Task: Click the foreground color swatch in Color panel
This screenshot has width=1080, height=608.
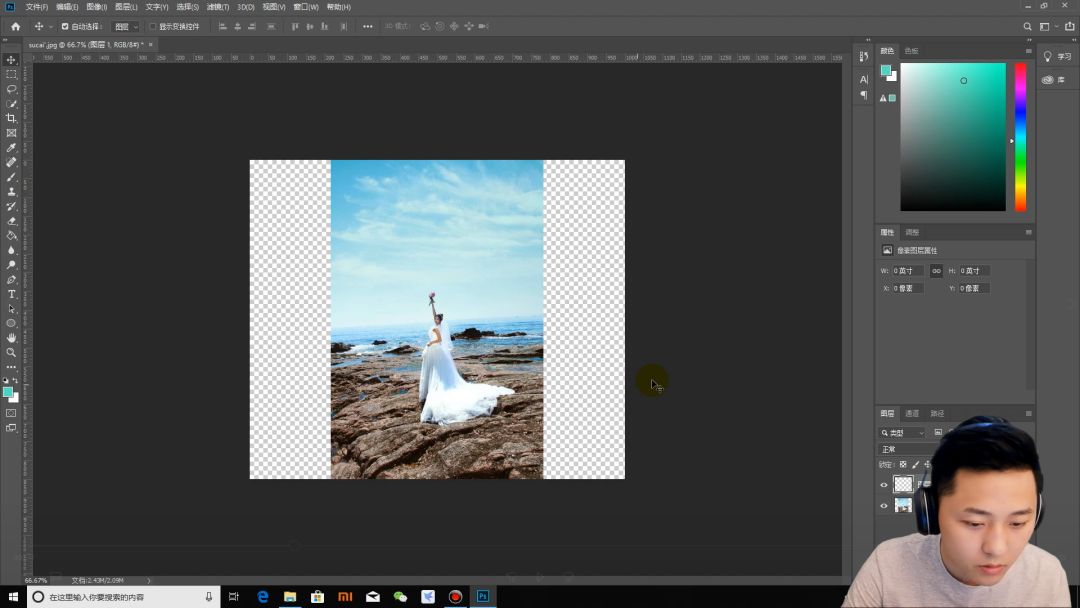Action: [x=886, y=70]
